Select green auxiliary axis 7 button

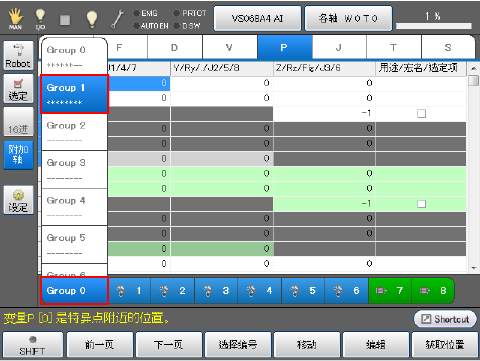pos(390,291)
